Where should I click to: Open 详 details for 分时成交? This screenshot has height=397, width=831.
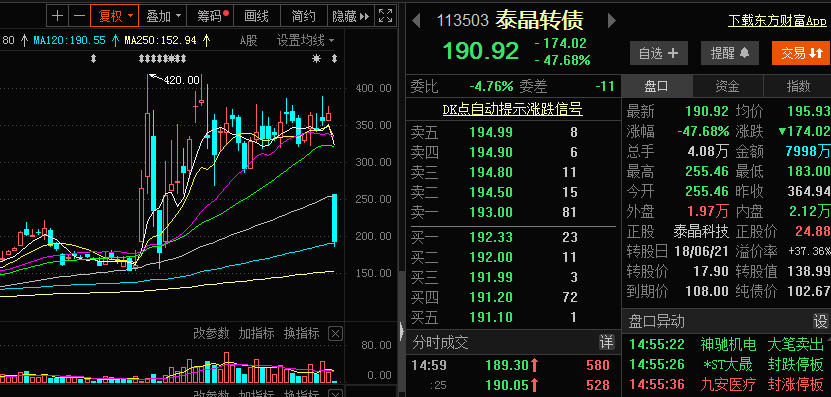pyautogui.click(x=606, y=342)
